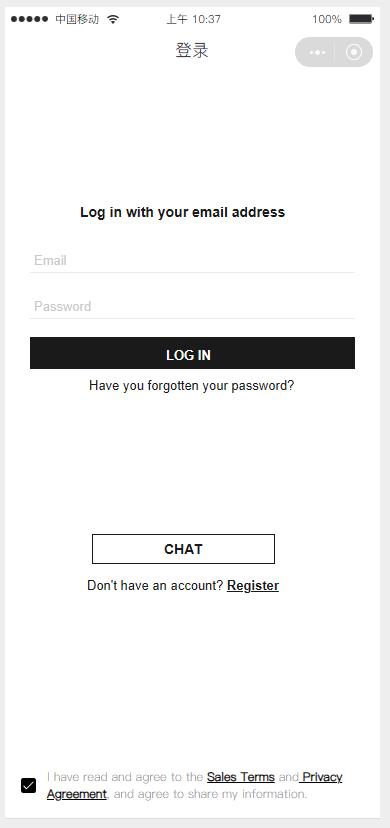Tap the battery icon in status bar

point(362,19)
